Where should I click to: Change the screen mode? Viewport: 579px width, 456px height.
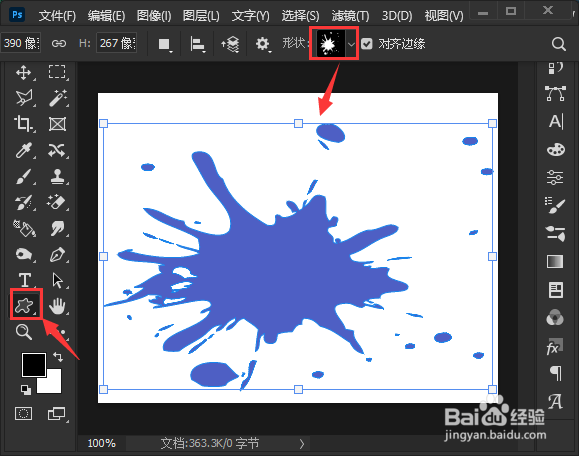coord(56,414)
